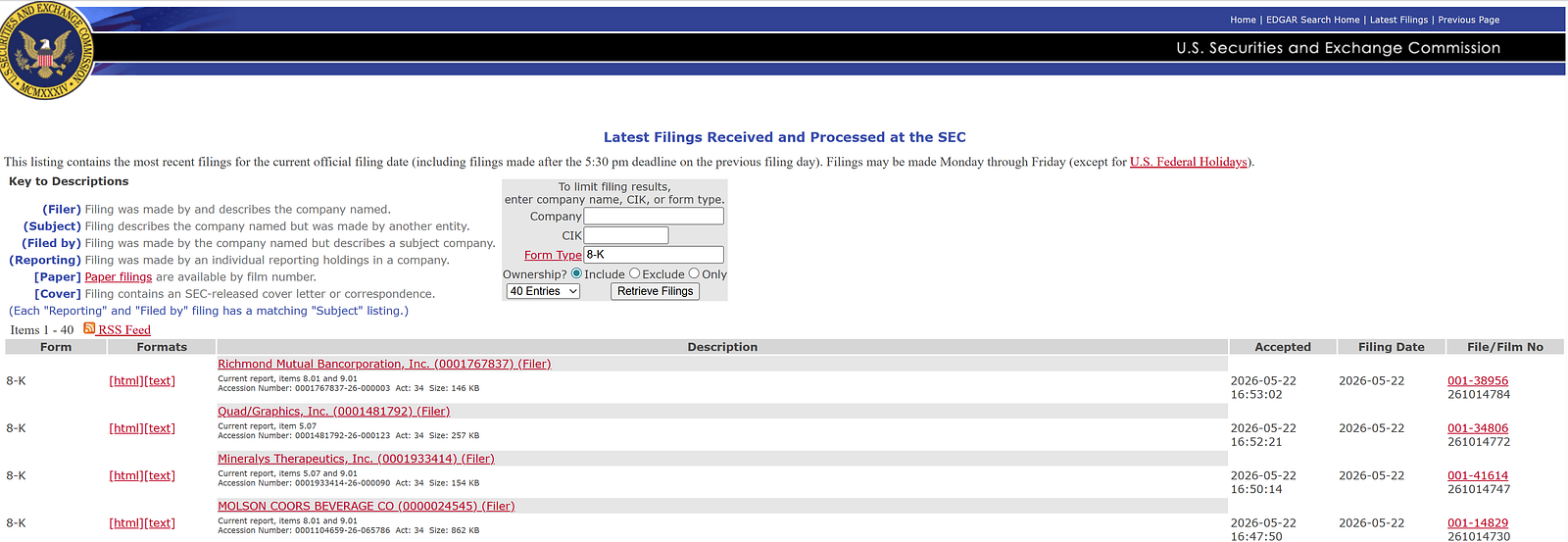Image resolution: width=1568 pixels, height=542 pixels.
Task: Open [html] for Quad/Graphics filing
Action: click(x=125, y=428)
